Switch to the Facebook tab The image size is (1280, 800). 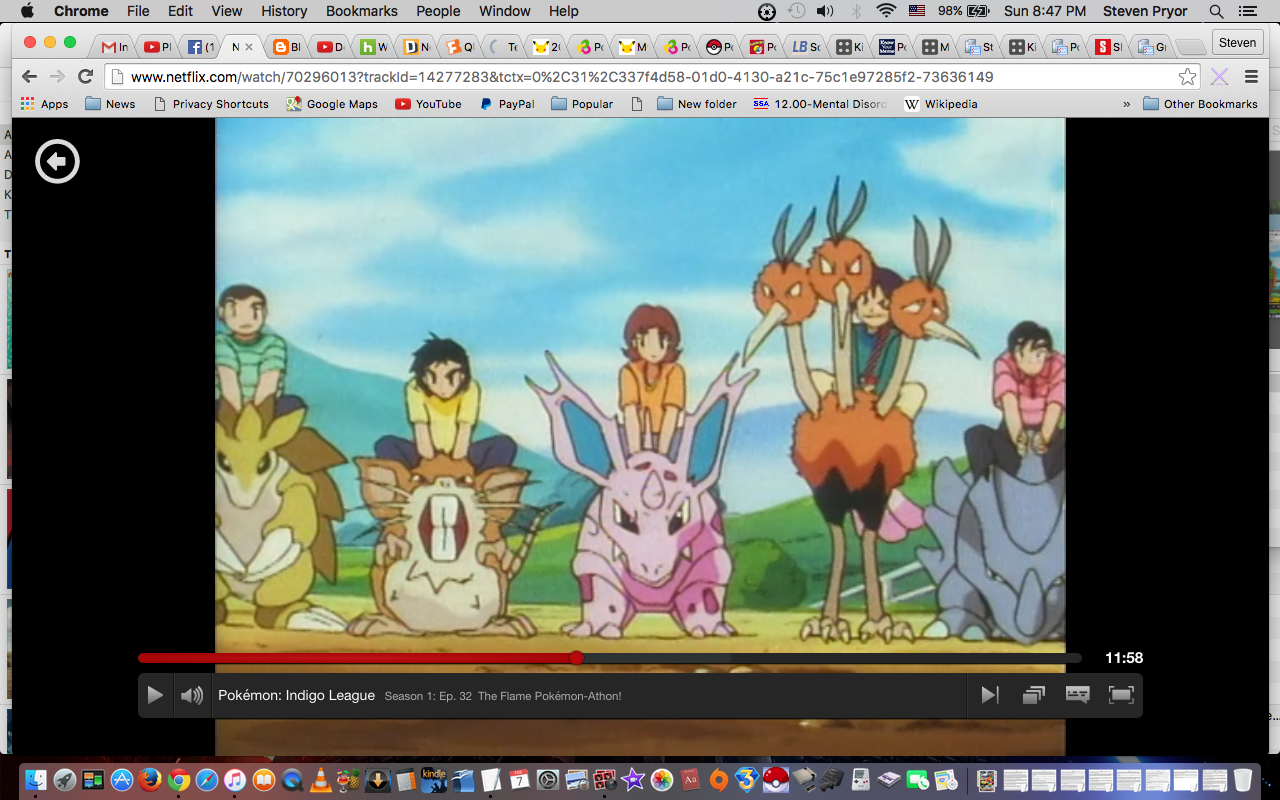click(x=201, y=47)
